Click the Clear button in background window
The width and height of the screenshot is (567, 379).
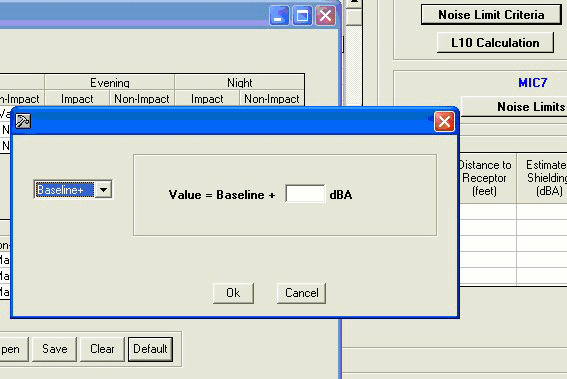pos(102,349)
